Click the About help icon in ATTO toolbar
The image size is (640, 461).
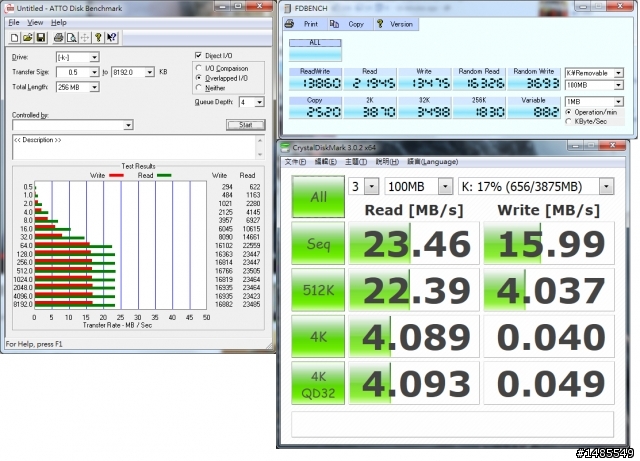click(98, 38)
